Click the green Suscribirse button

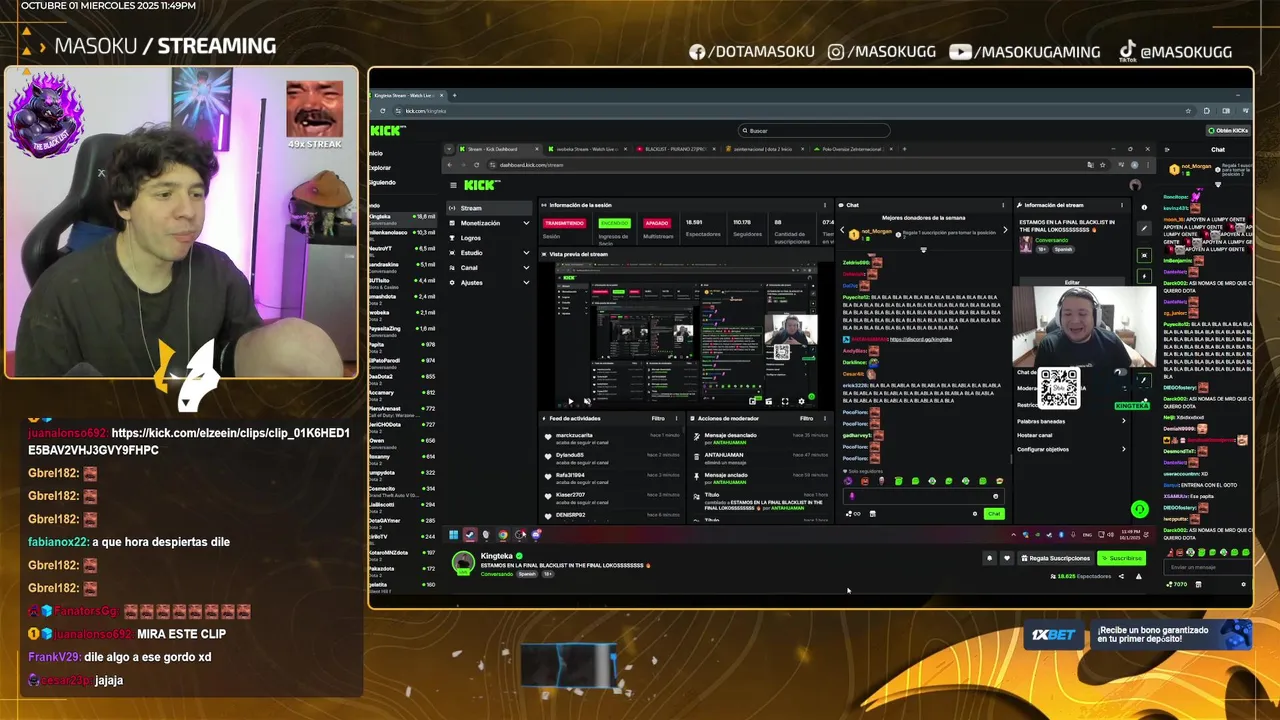(1121, 558)
